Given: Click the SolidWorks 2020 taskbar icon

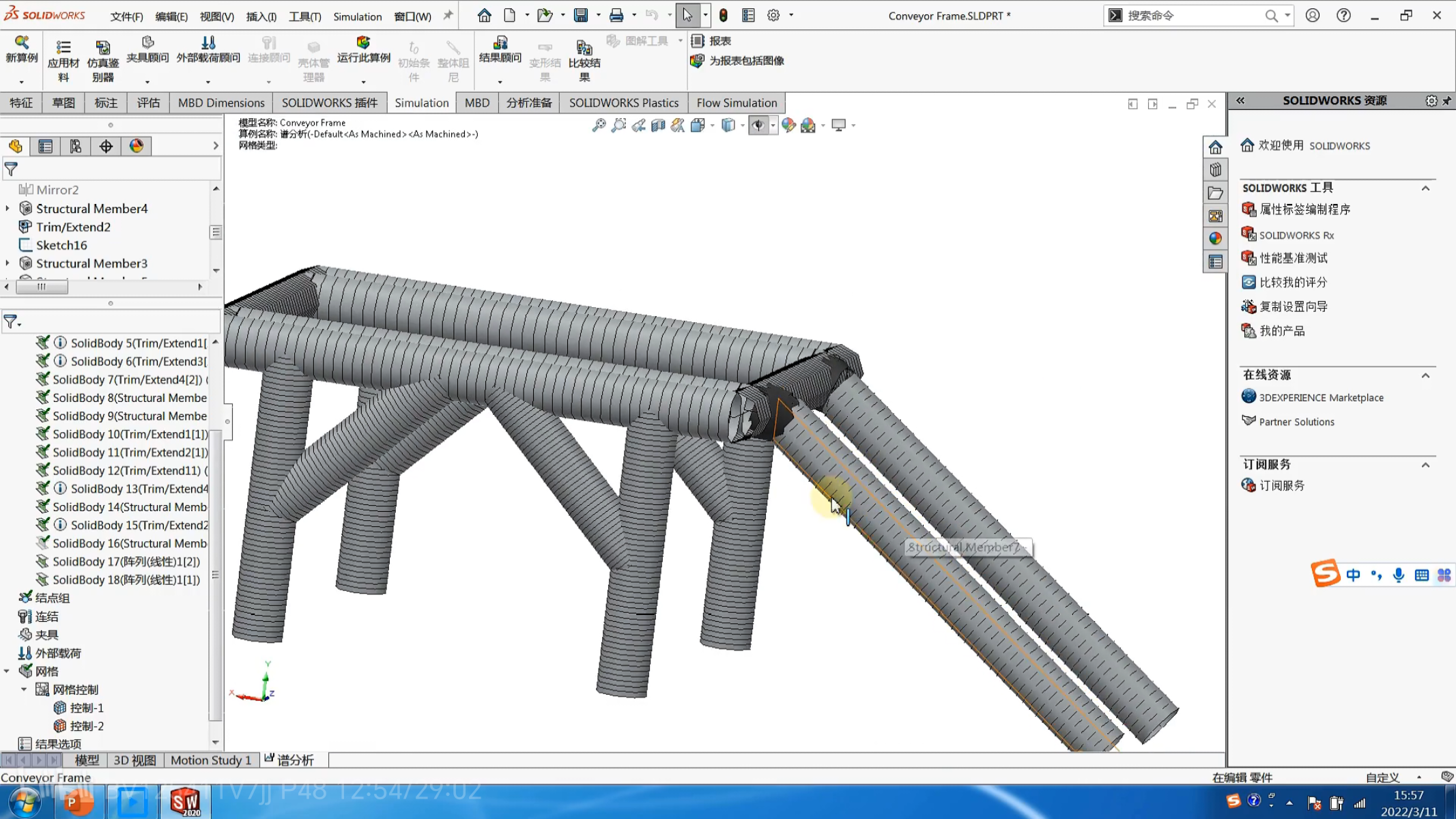Looking at the screenshot, I should (x=185, y=802).
